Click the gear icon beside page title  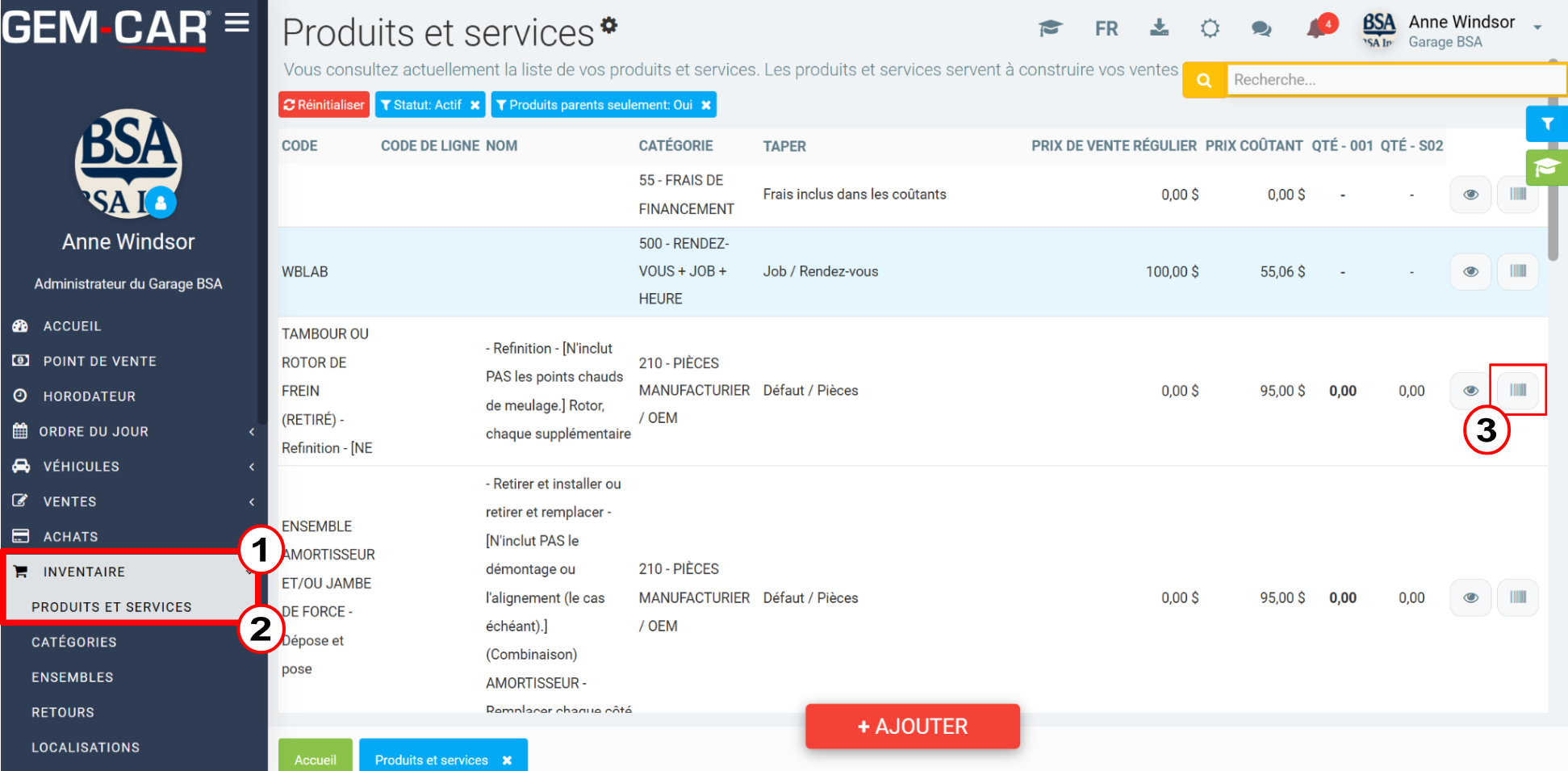609,25
